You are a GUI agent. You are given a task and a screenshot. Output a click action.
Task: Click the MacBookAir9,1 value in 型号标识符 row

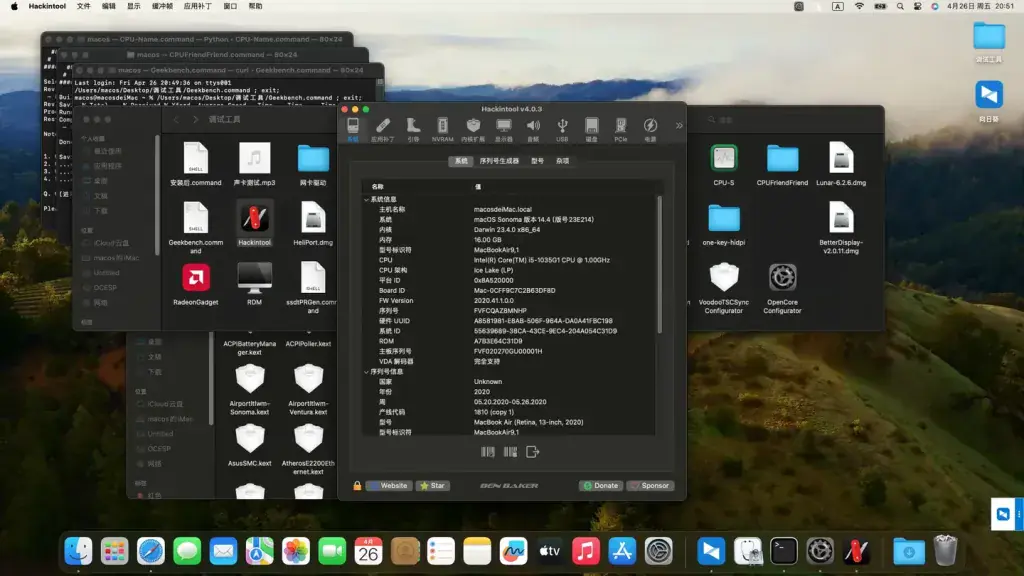(496, 249)
